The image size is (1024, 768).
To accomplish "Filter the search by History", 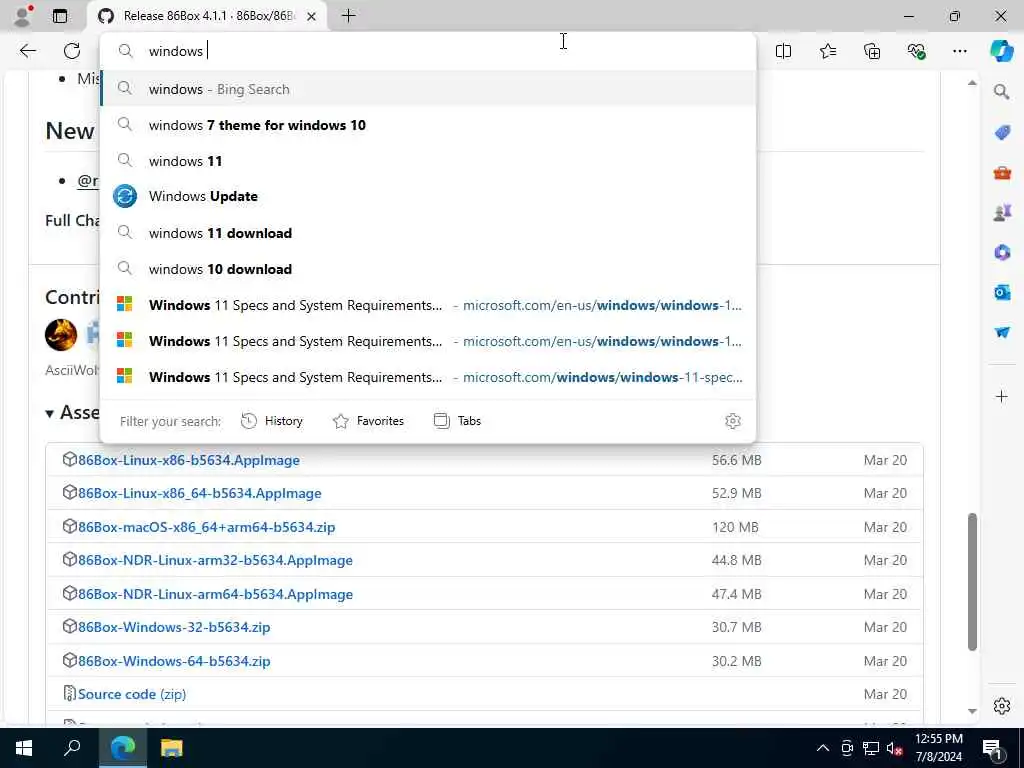I will click(x=272, y=421).
